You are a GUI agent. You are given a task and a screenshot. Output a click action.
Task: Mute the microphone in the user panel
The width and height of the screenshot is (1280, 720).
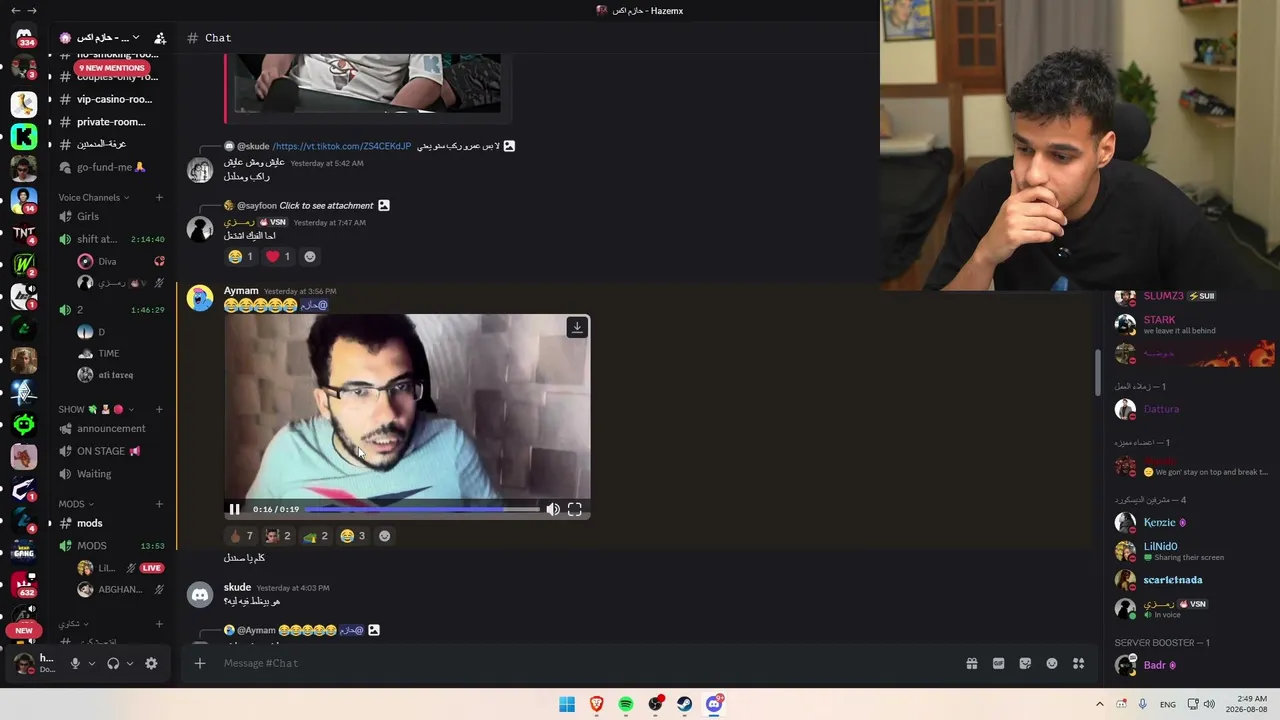(75, 663)
